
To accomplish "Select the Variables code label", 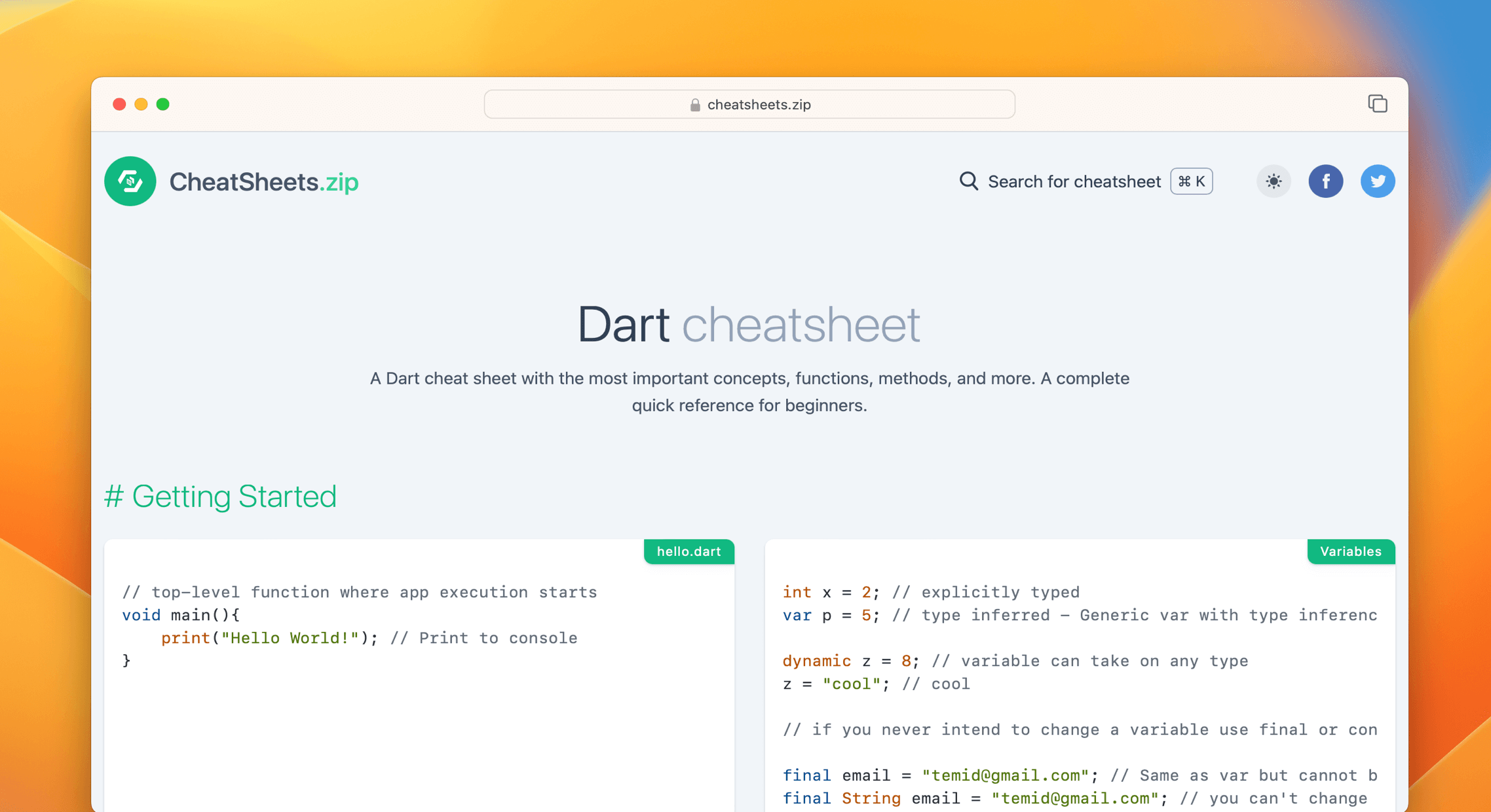I will point(1351,551).
